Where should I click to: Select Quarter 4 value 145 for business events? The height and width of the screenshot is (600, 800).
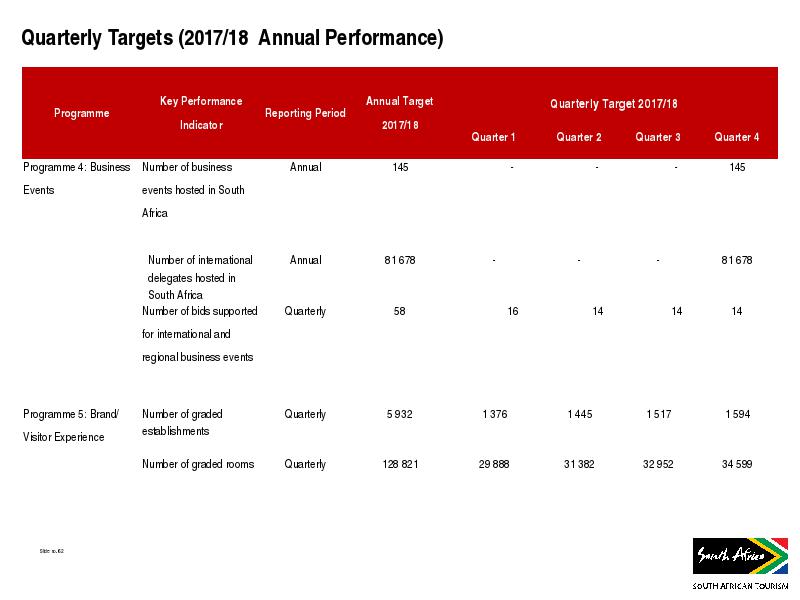tap(737, 167)
